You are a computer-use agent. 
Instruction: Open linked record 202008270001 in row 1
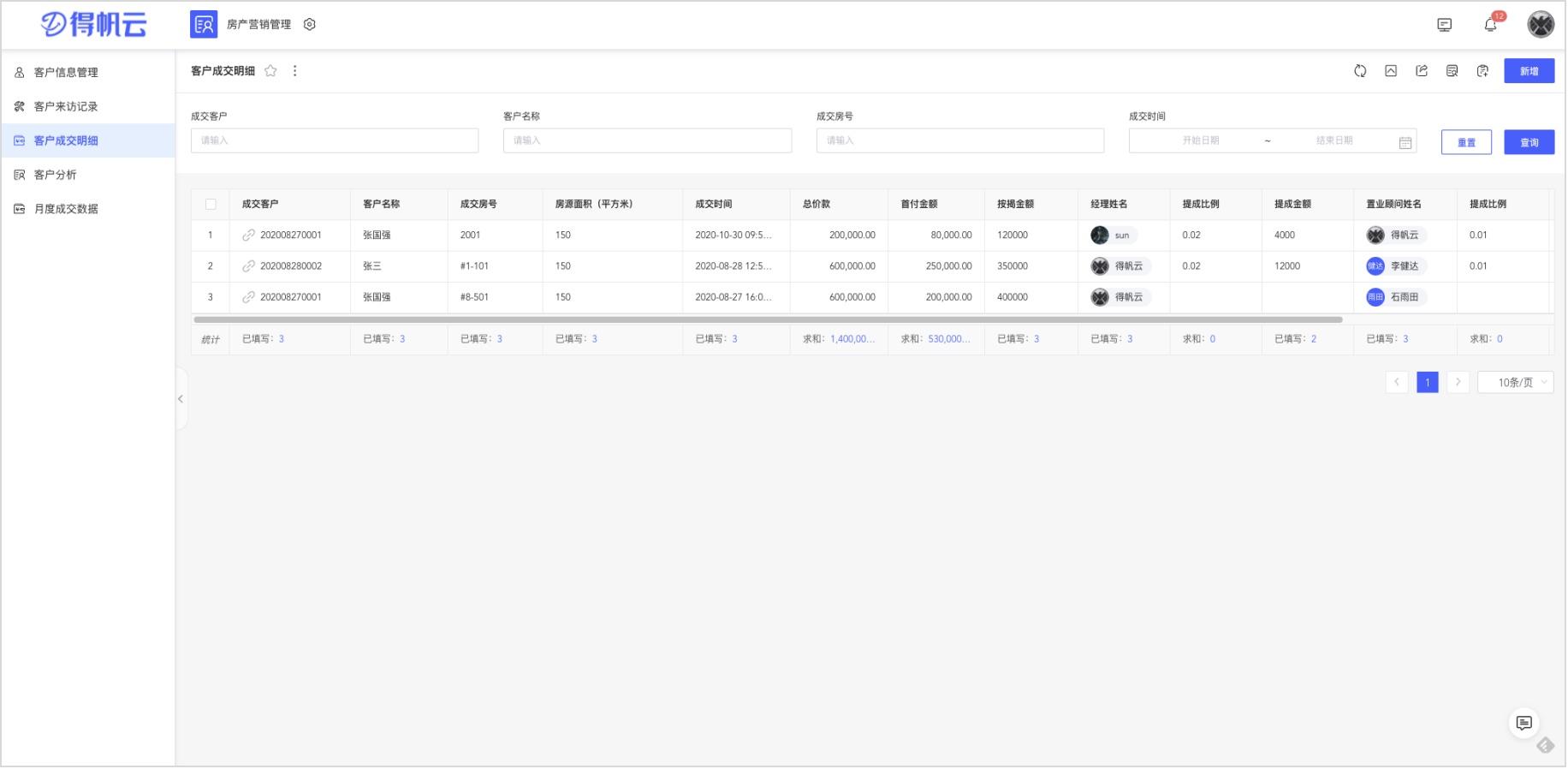291,235
